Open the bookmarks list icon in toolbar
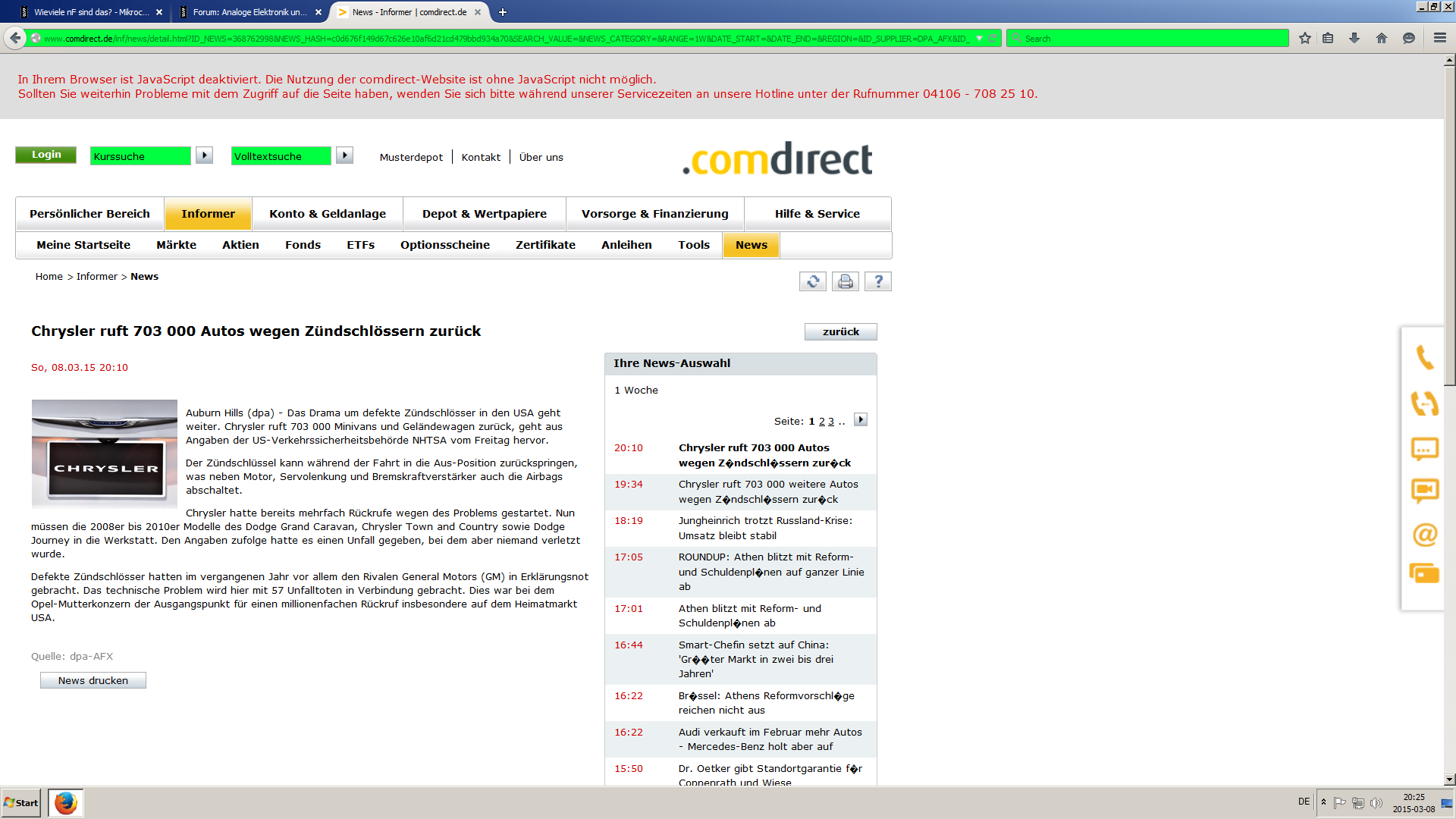The height and width of the screenshot is (819, 1456). (x=1328, y=38)
